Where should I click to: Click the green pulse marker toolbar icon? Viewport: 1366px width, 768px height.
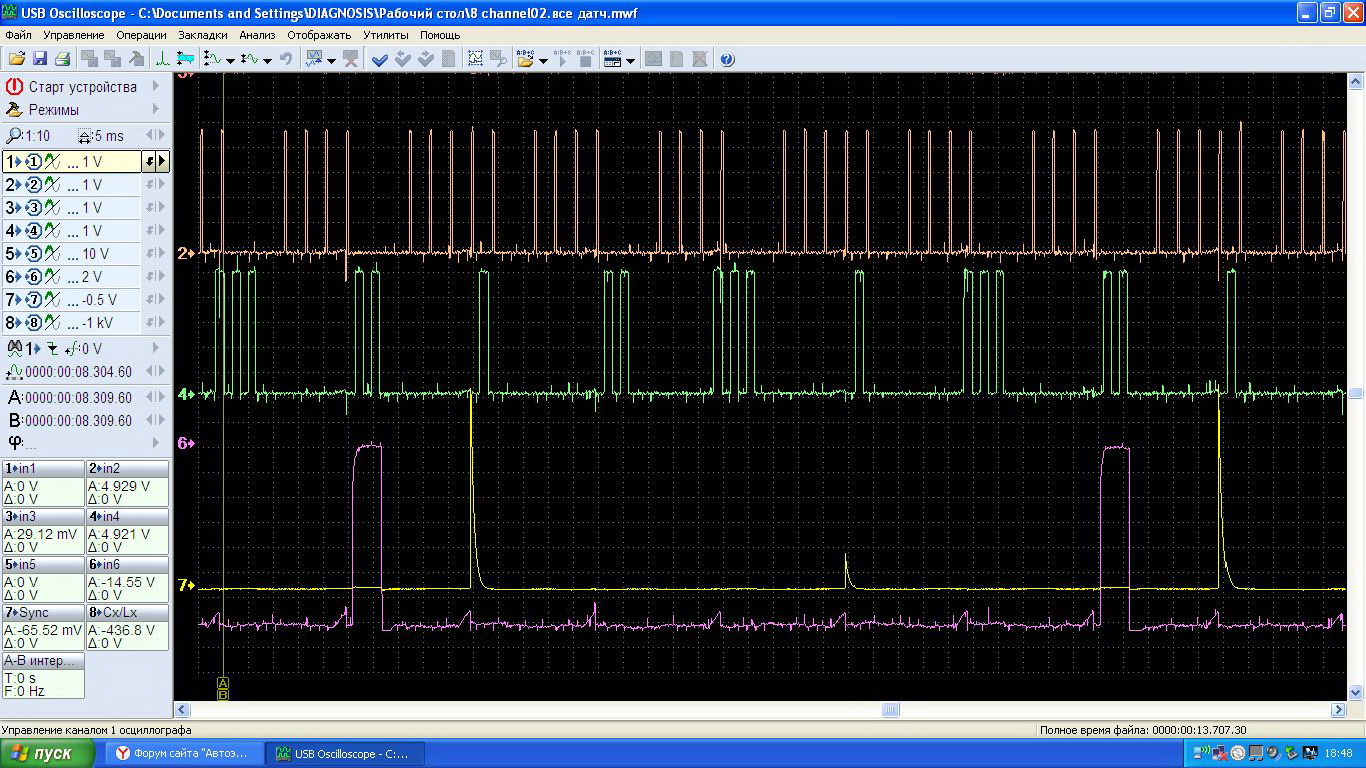coord(163,59)
